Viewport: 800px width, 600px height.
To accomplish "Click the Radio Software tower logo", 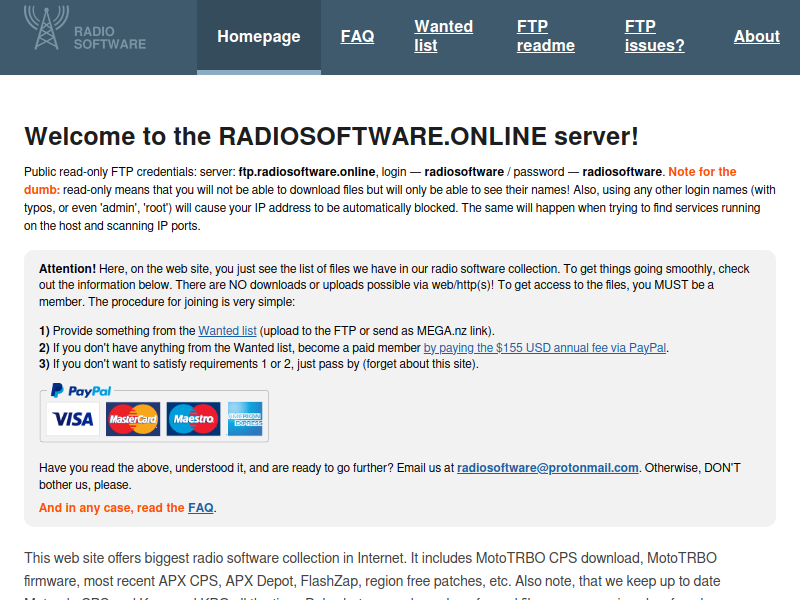I will click(46, 28).
